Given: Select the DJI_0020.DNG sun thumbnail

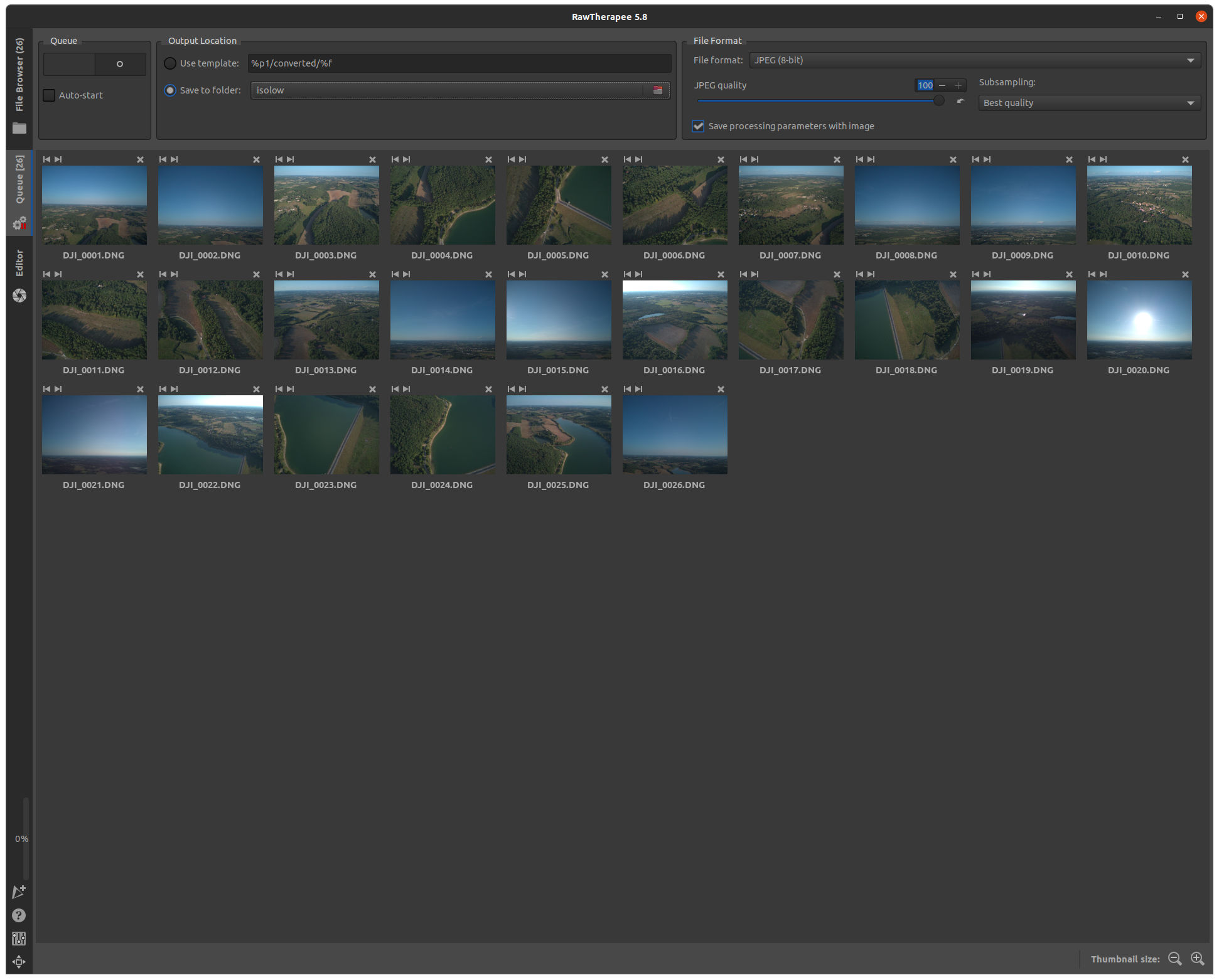Looking at the screenshot, I should coord(1139,320).
